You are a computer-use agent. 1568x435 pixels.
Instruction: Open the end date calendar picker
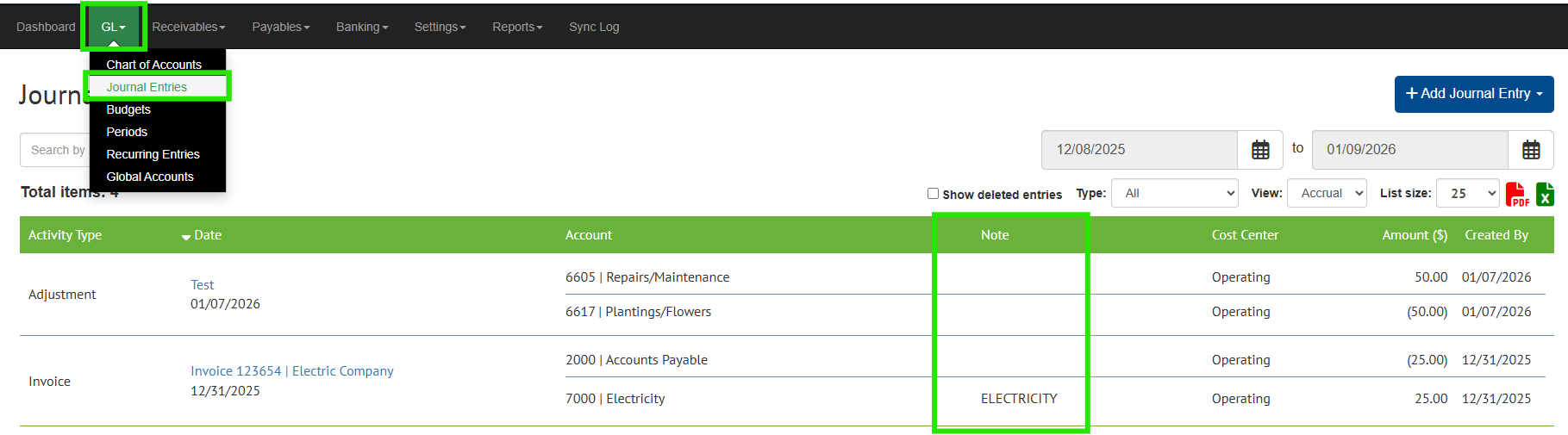point(1530,150)
